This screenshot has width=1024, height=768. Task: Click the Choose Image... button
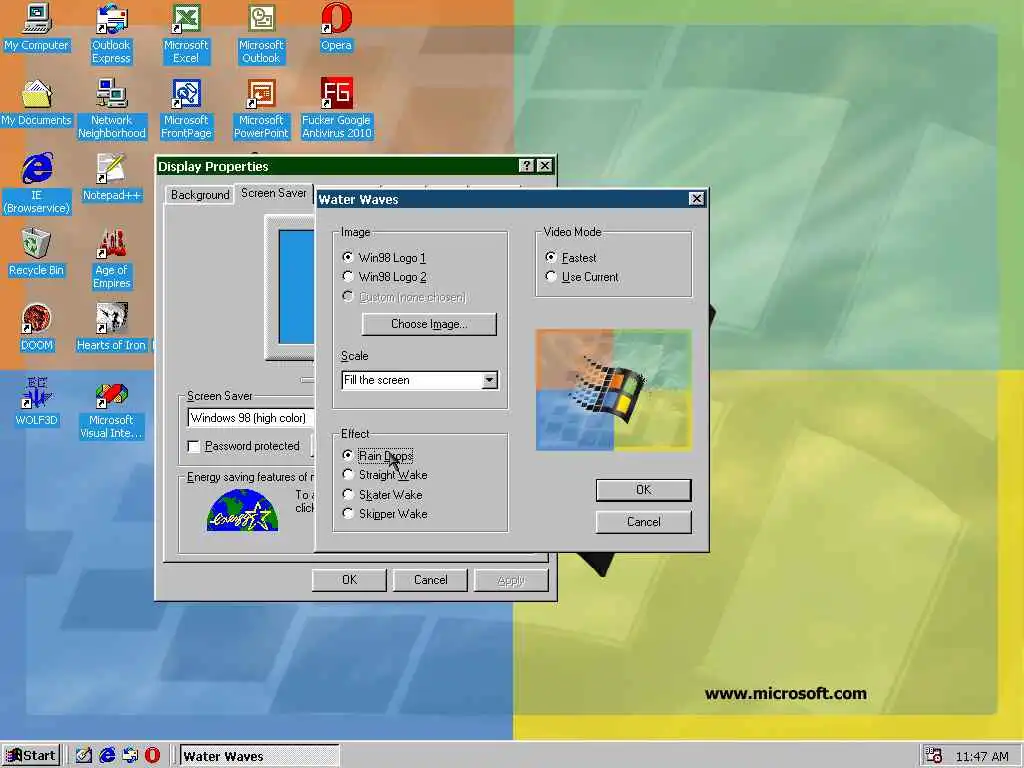(x=429, y=324)
